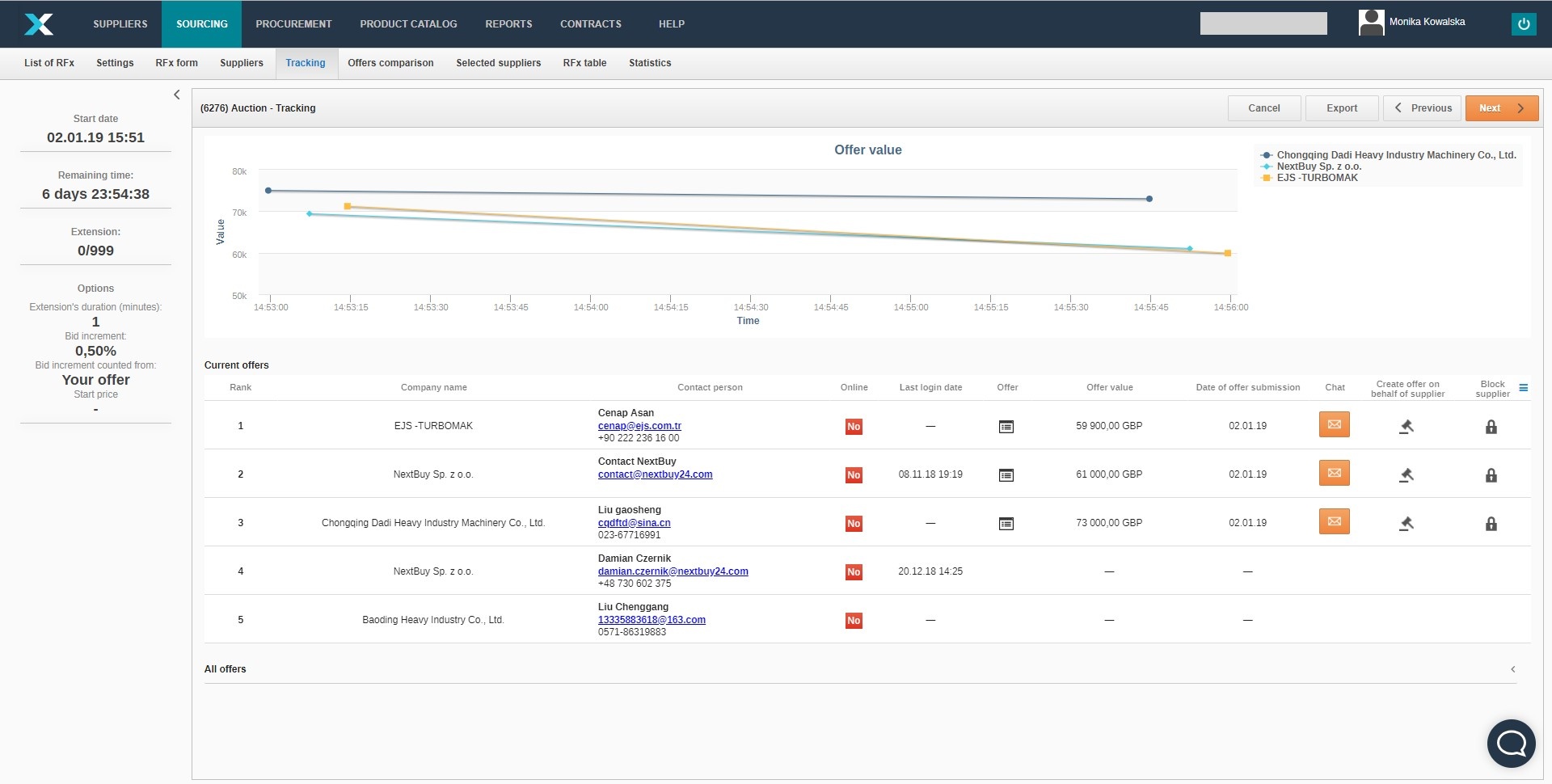Click the Export button

click(1341, 108)
